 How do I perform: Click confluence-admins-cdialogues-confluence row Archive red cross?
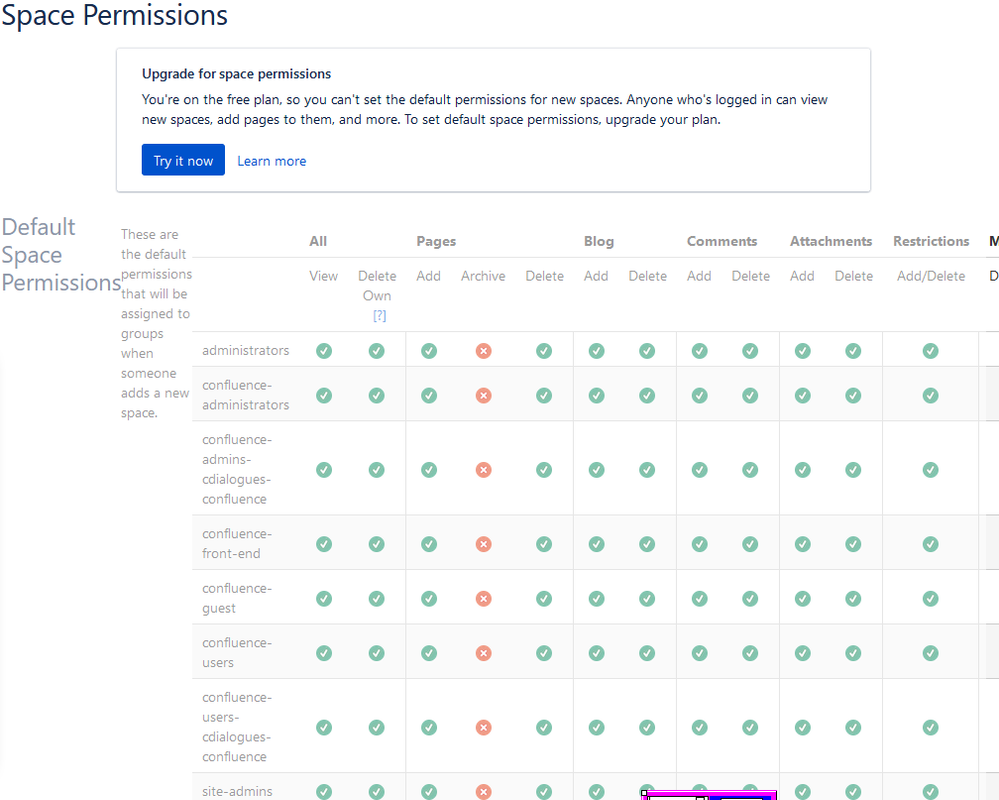pos(484,470)
